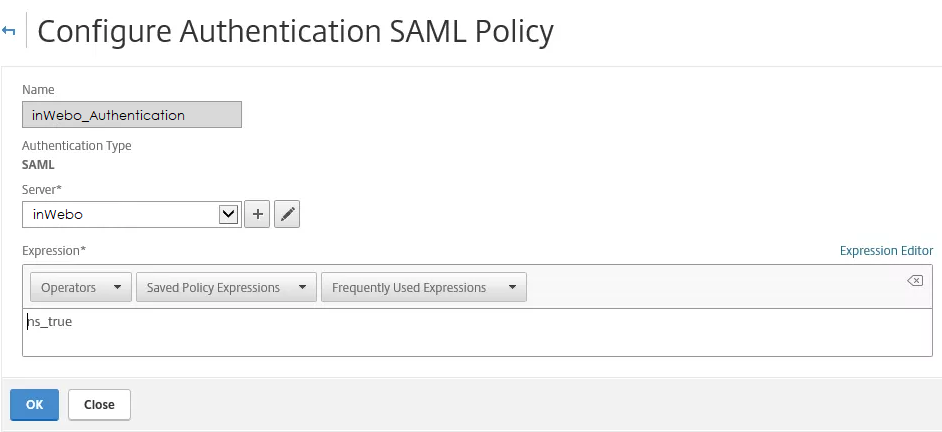Screen dimensions: 942x432
Task: Click the Close button
Action: (x=99, y=405)
